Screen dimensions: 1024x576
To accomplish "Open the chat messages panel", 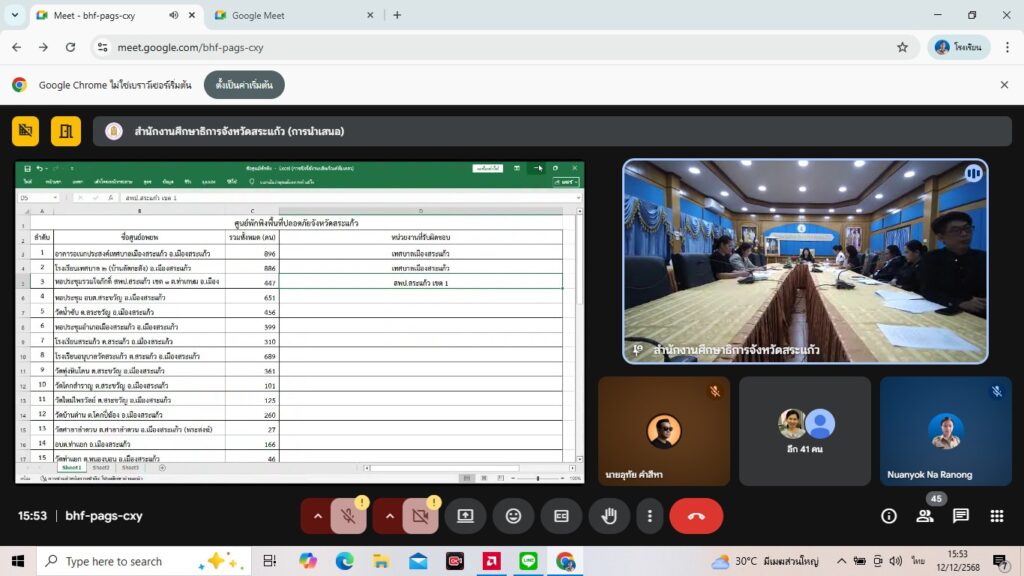I will coord(960,516).
